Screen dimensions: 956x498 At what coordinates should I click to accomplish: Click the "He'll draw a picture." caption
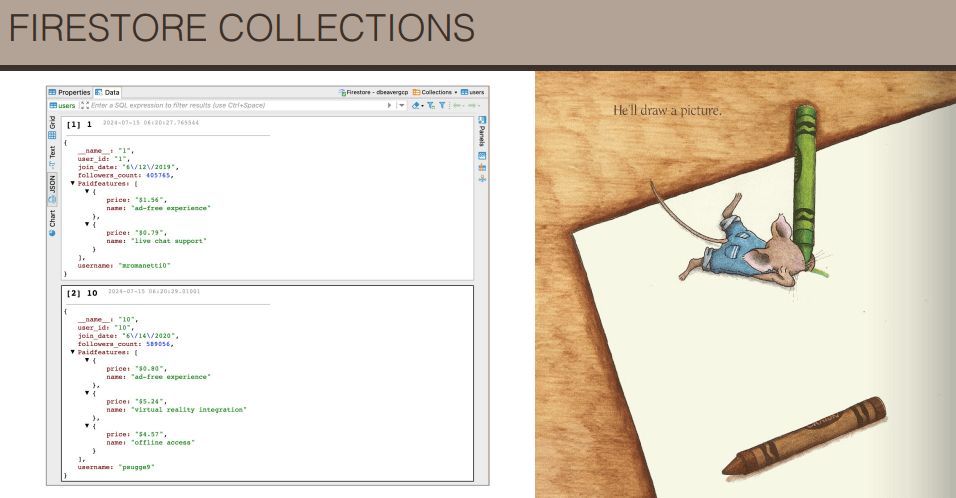(x=667, y=110)
